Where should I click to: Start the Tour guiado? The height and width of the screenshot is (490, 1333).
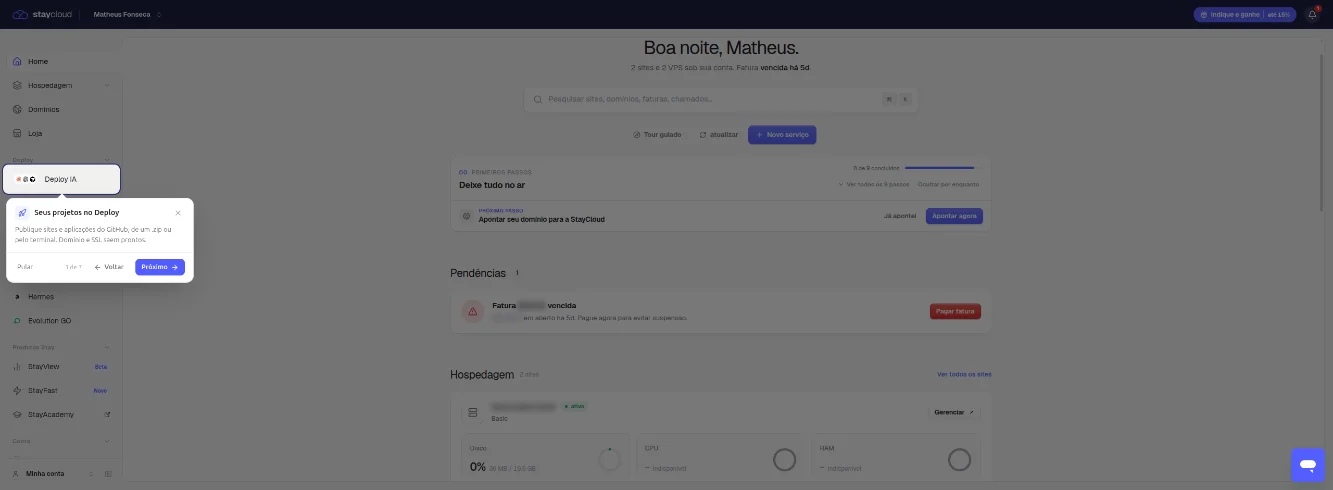[x=658, y=134]
